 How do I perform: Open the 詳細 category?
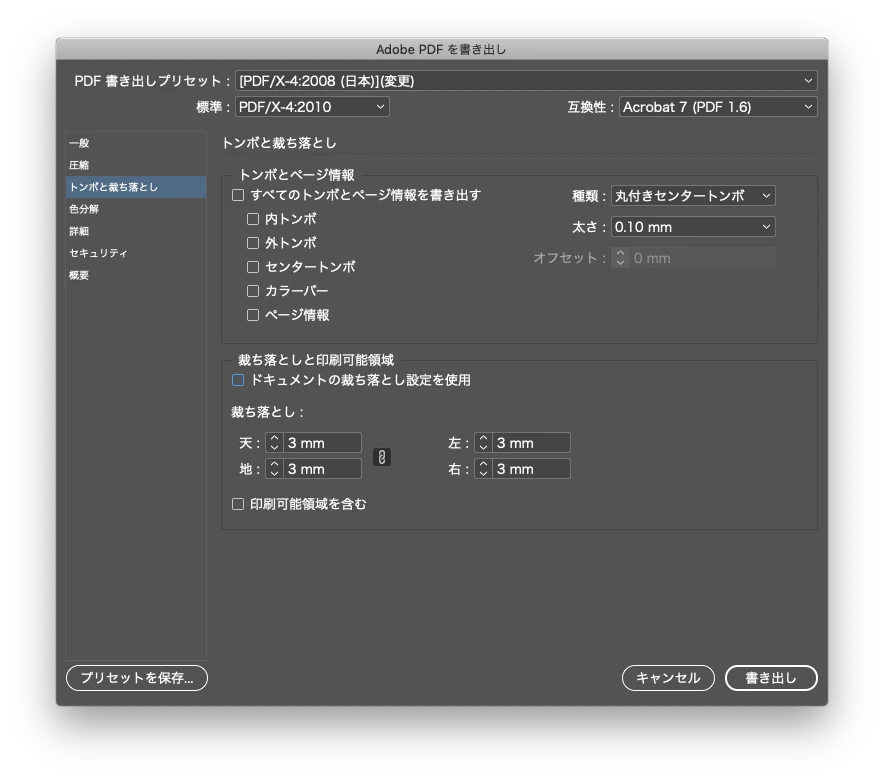[136, 231]
